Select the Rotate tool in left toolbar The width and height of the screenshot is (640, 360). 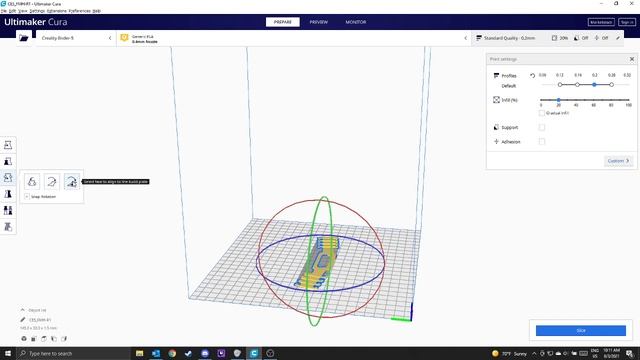8,178
